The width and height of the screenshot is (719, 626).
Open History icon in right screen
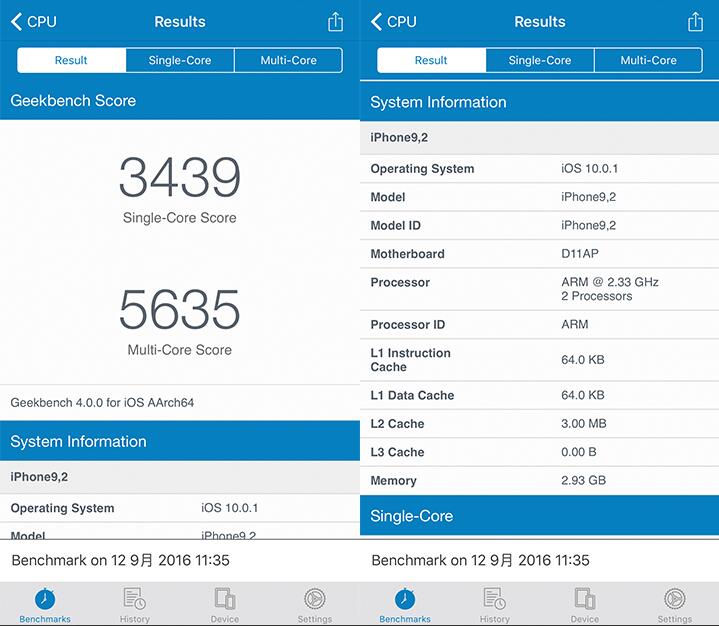coord(494,598)
